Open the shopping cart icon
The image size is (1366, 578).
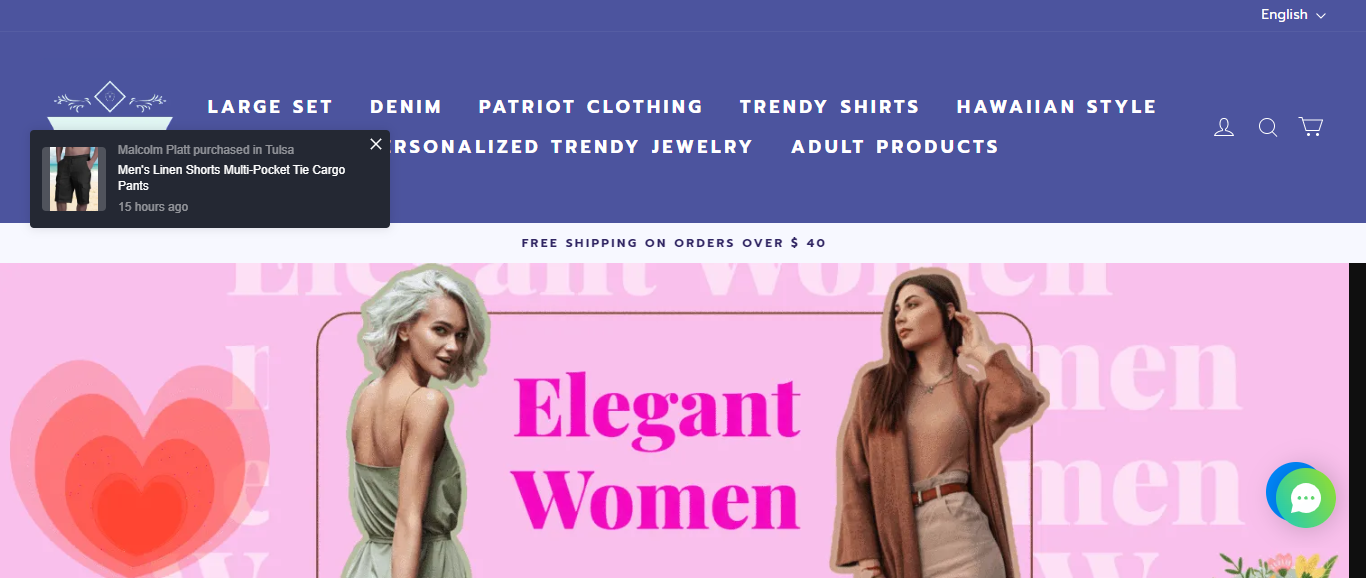[x=1311, y=126]
